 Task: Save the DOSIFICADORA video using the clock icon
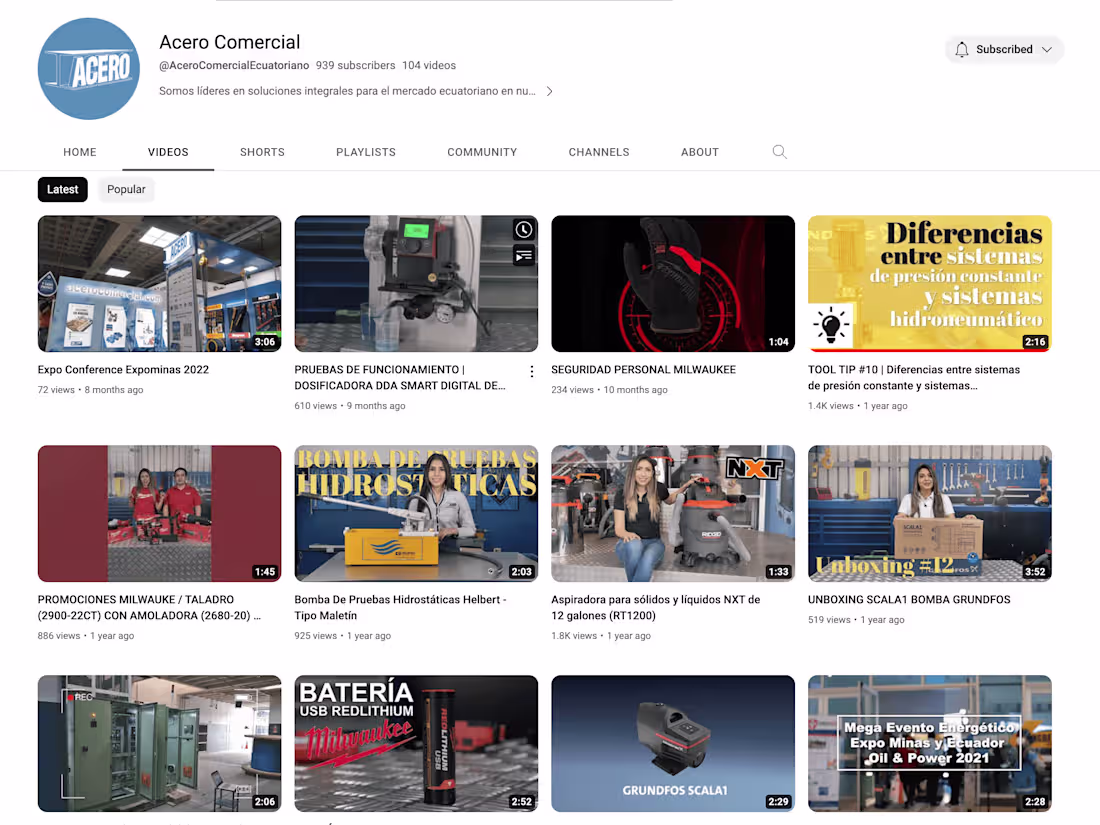[524, 229]
